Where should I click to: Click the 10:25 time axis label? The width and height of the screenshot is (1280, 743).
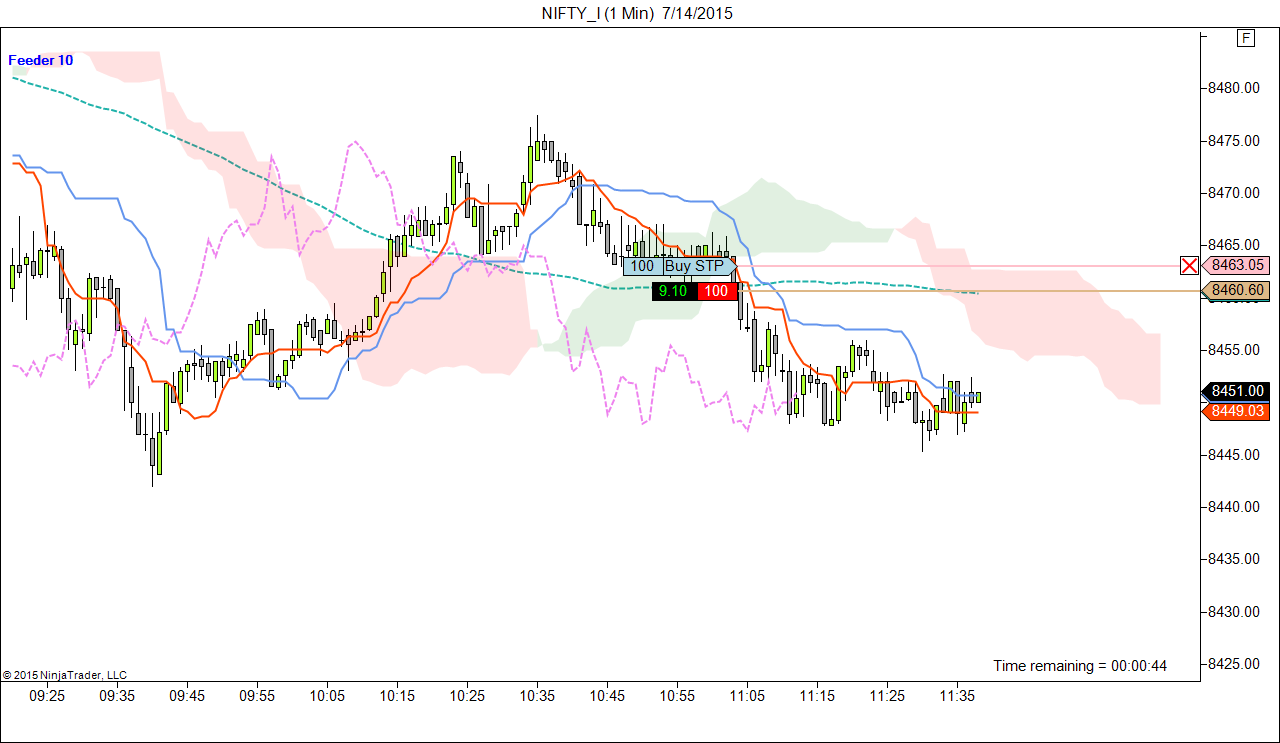click(467, 695)
